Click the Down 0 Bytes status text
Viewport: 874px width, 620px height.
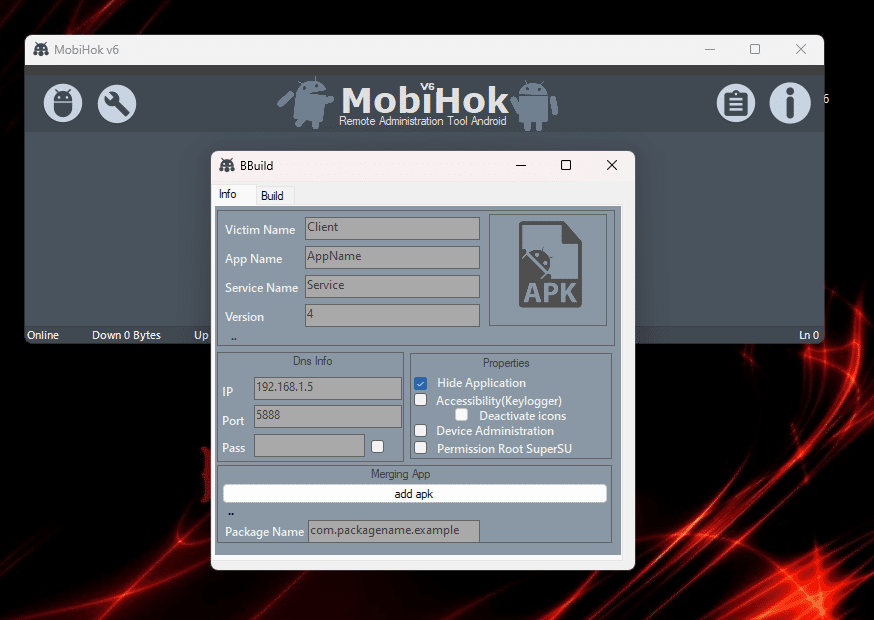tap(127, 335)
